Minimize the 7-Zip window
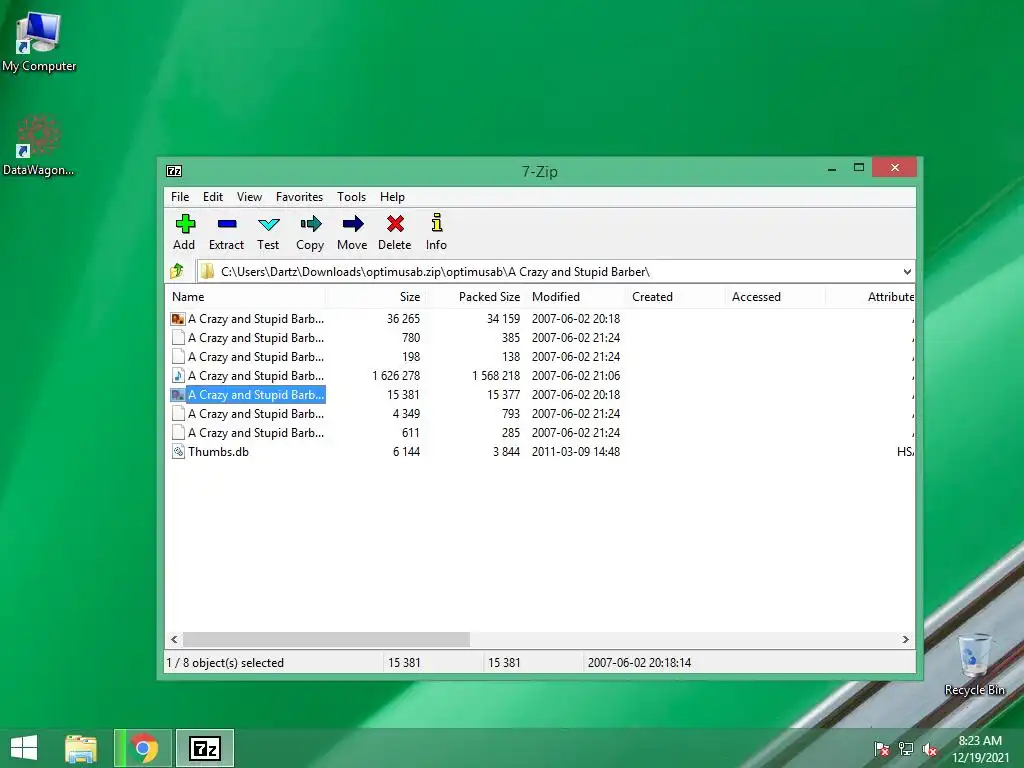This screenshot has height=768, width=1024. (x=831, y=169)
